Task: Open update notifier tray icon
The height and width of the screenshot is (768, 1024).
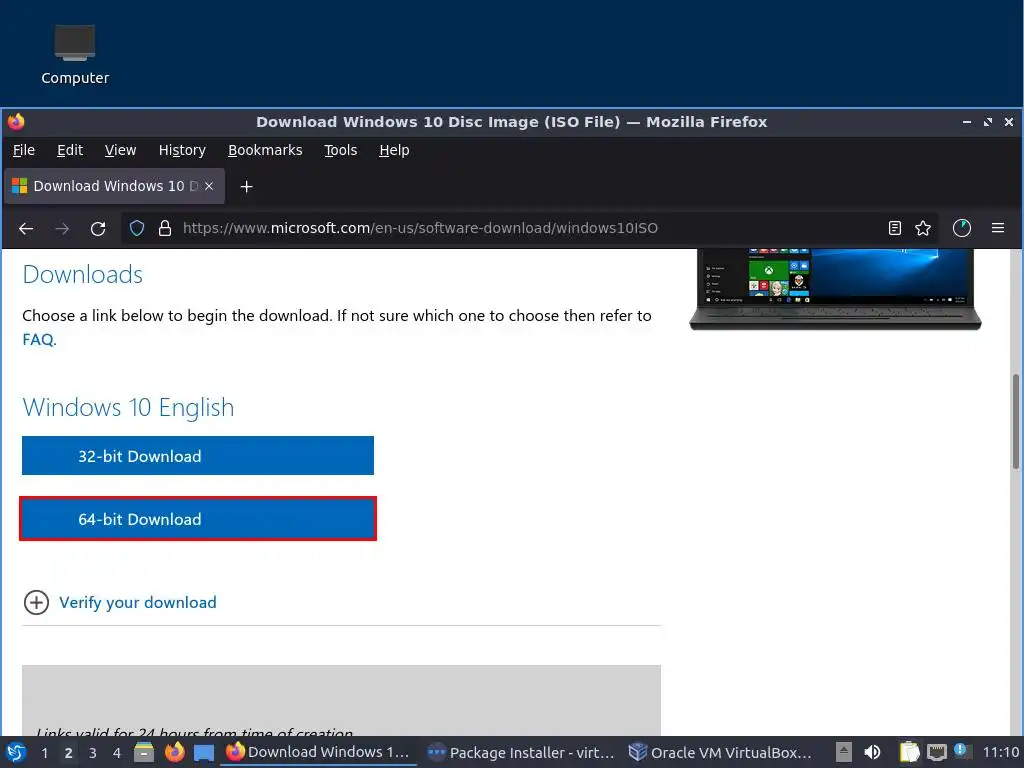Action: [x=962, y=751]
